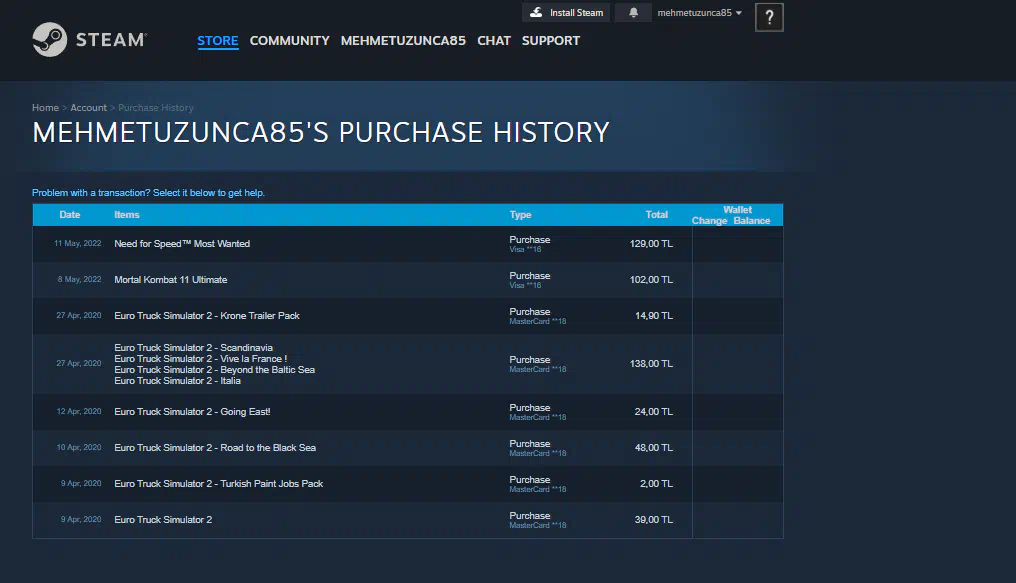Image resolution: width=1016 pixels, height=583 pixels.
Task: Select Euro Truck Simulator 2 - Vive la France item
Action: click(200, 359)
